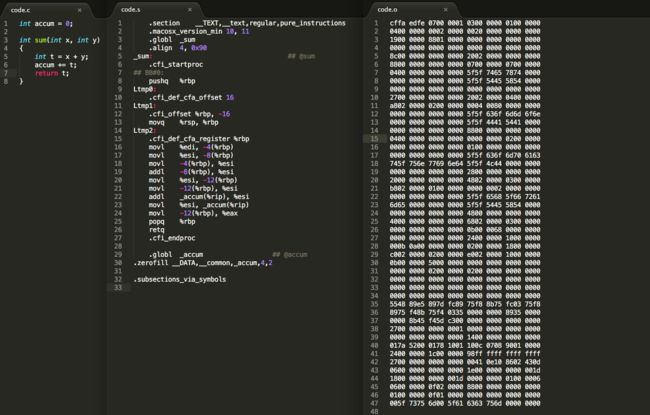The image size is (650, 415).
Task: Switch to the code.o tab
Action: (x=387, y=10)
